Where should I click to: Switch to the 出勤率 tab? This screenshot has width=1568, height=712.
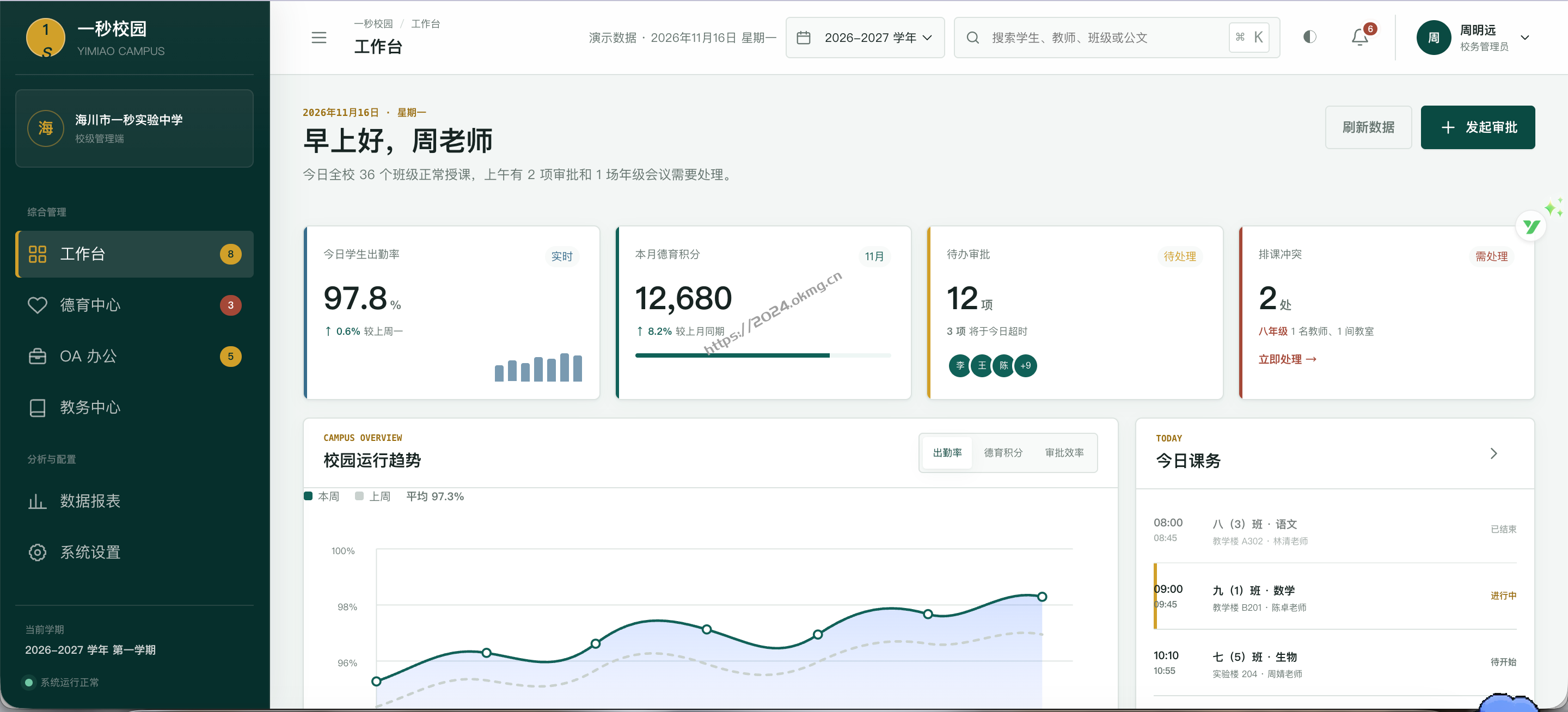[x=947, y=452]
